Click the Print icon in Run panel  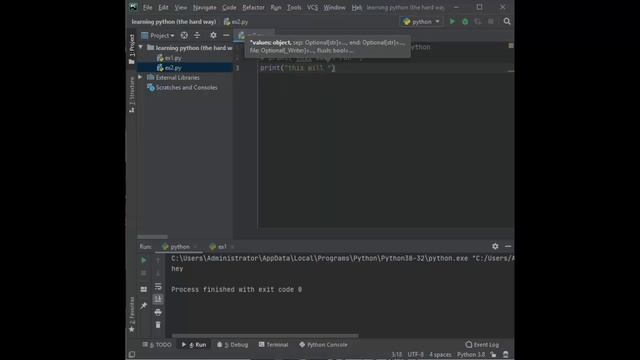[158, 312]
